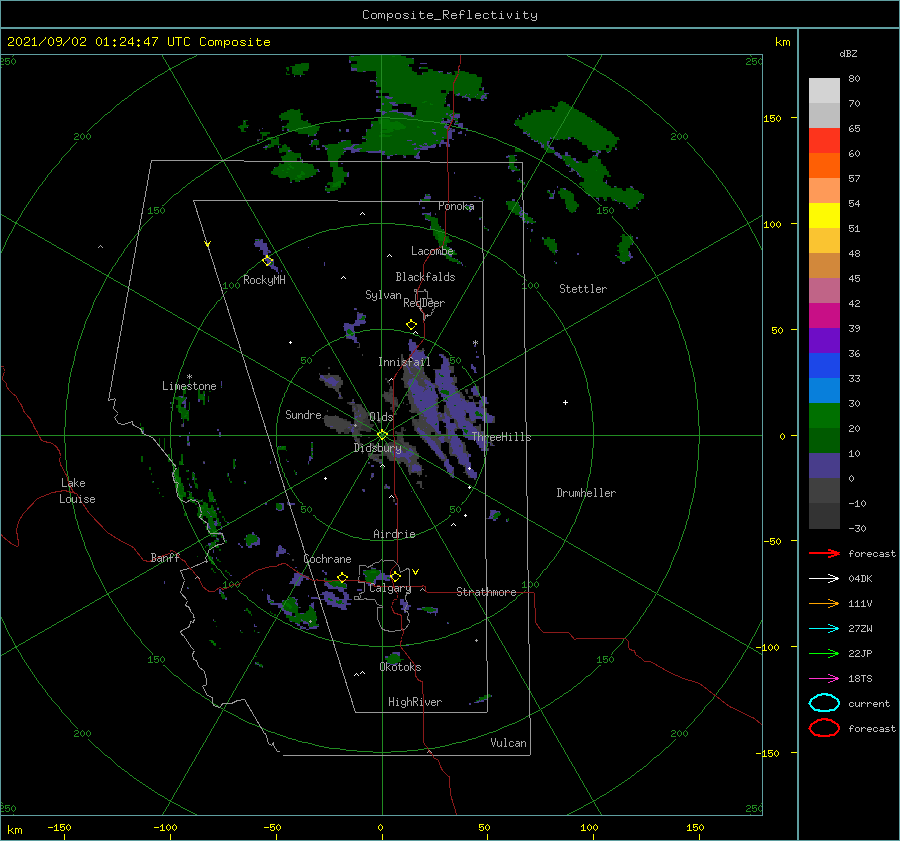The width and height of the screenshot is (900, 841).
Task: Click the Sundre city label
Action: coord(303,415)
